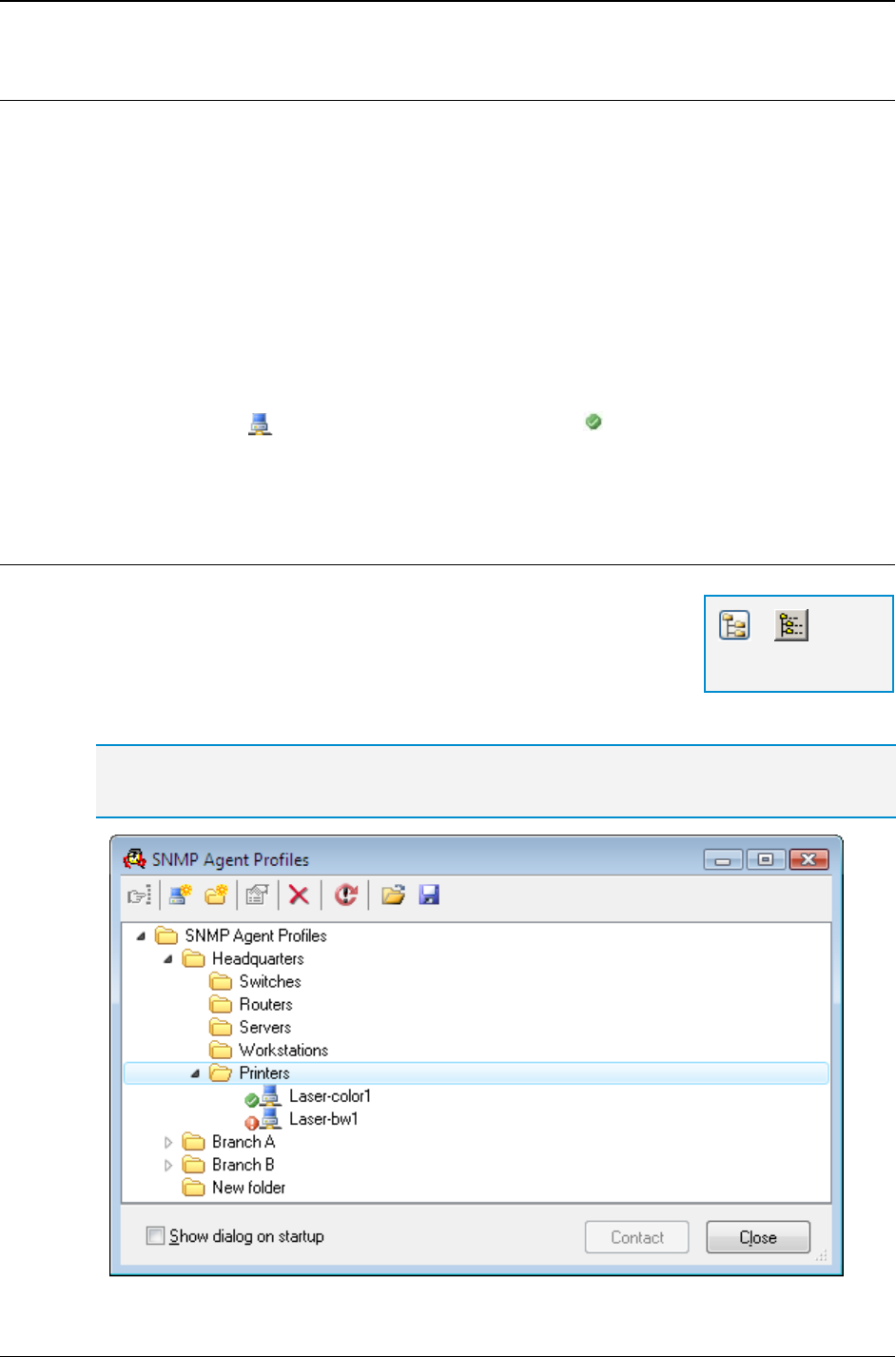The image size is (896, 1357).
Task: Click the yellow hierarchy icon in the blue box
Action: click(x=791, y=625)
